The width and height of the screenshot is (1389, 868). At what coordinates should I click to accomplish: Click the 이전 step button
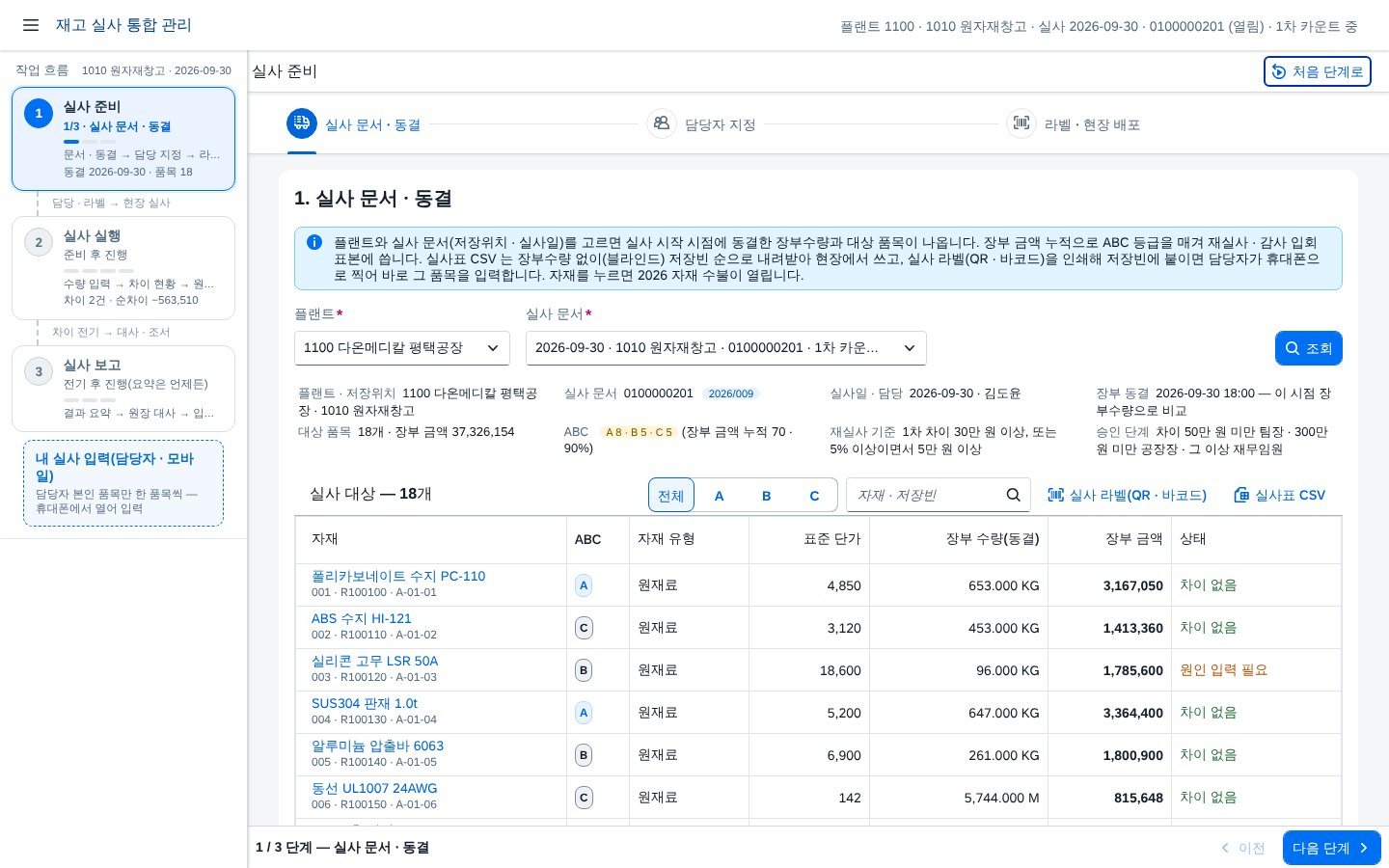click(1242, 848)
